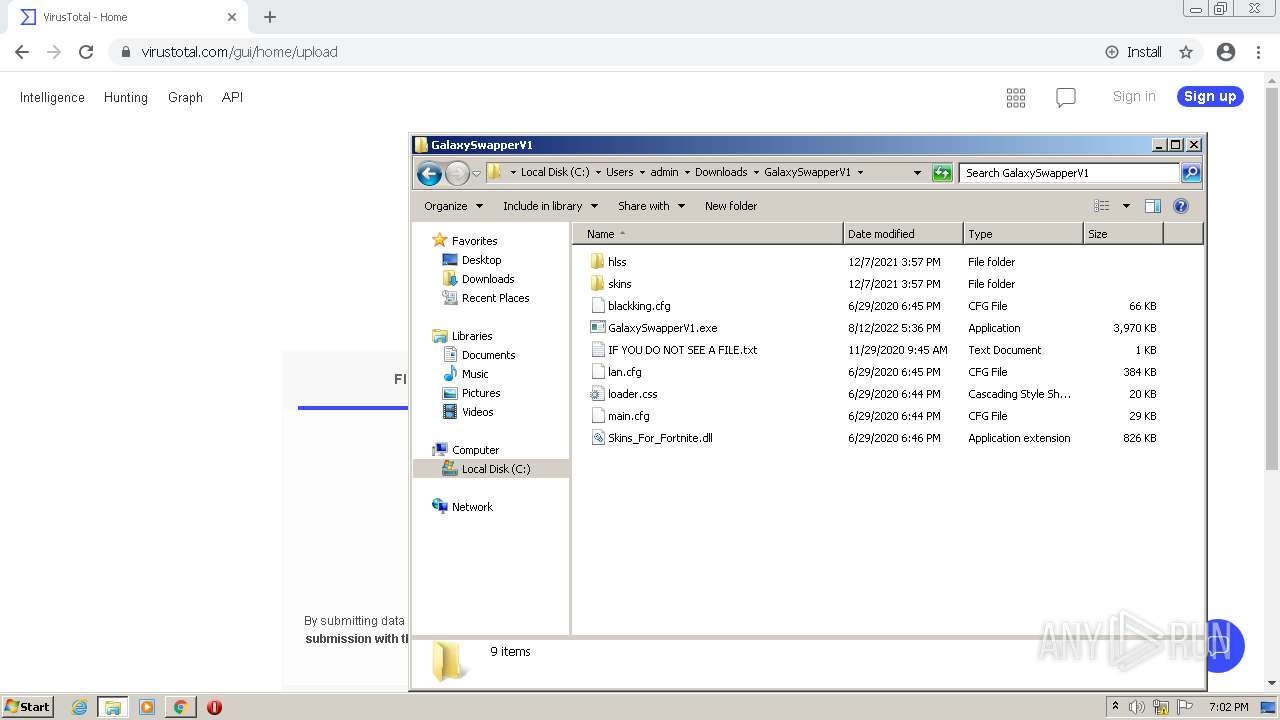The height and width of the screenshot is (720, 1280).
Task: Open Explorer help question mark icon
Action: click(x=1181, y=206)
